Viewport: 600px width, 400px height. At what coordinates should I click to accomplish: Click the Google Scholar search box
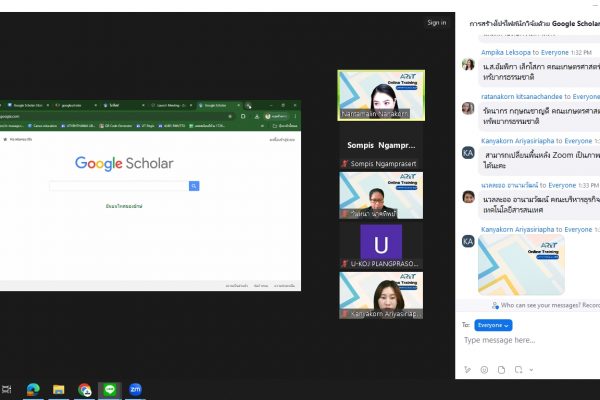click(119, 186)
